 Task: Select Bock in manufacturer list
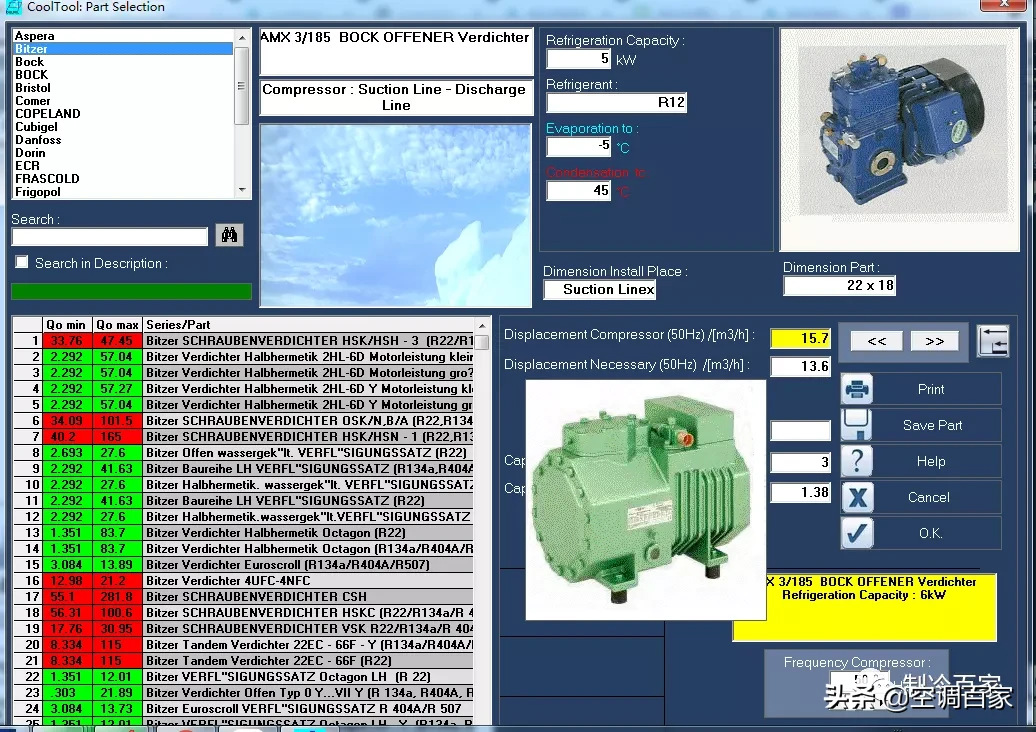click(x=122, y=62)
